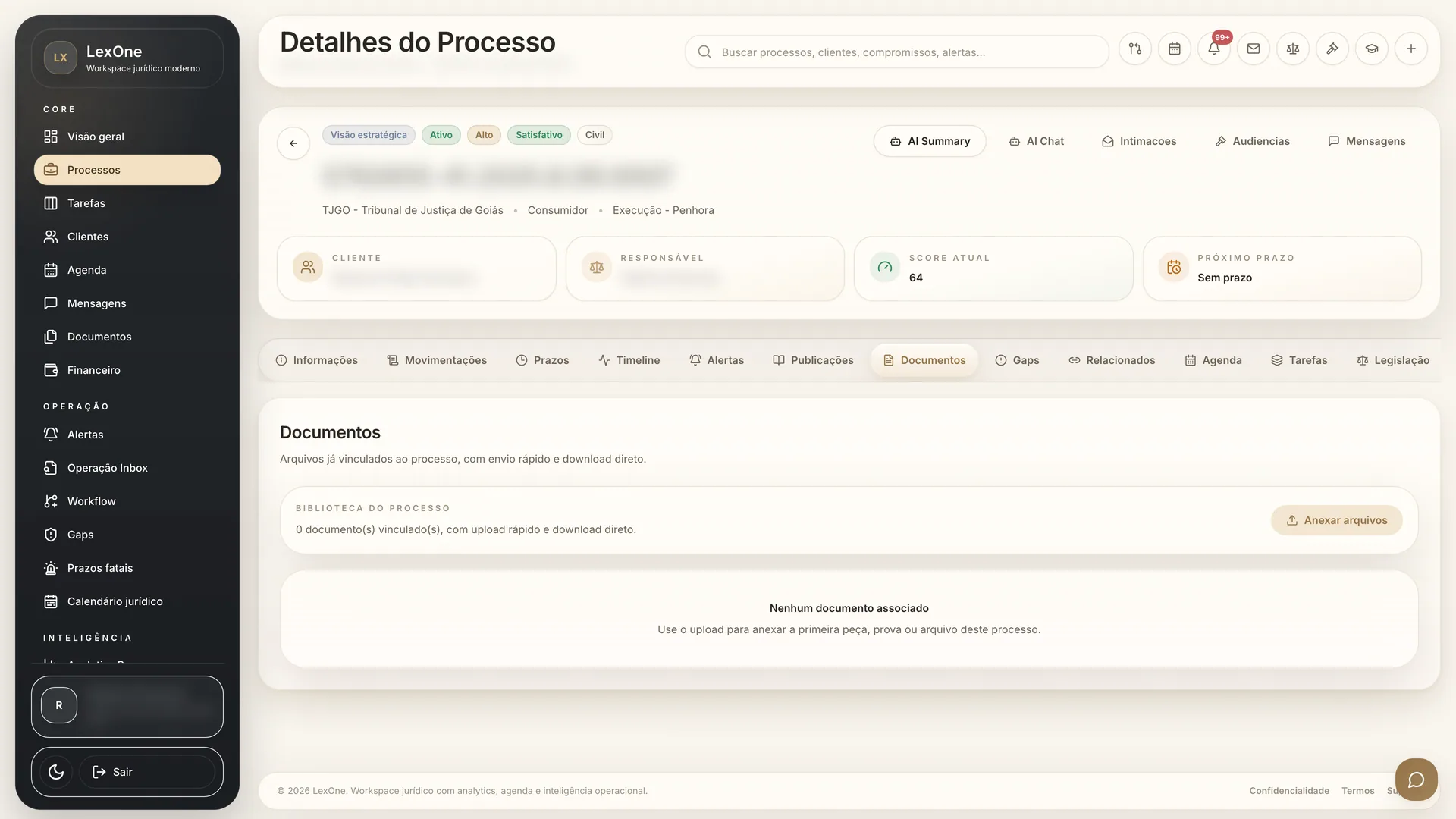Open the Confidencialidade footer link
This screenshot has height=819, width=1456.
[1289, 791]
